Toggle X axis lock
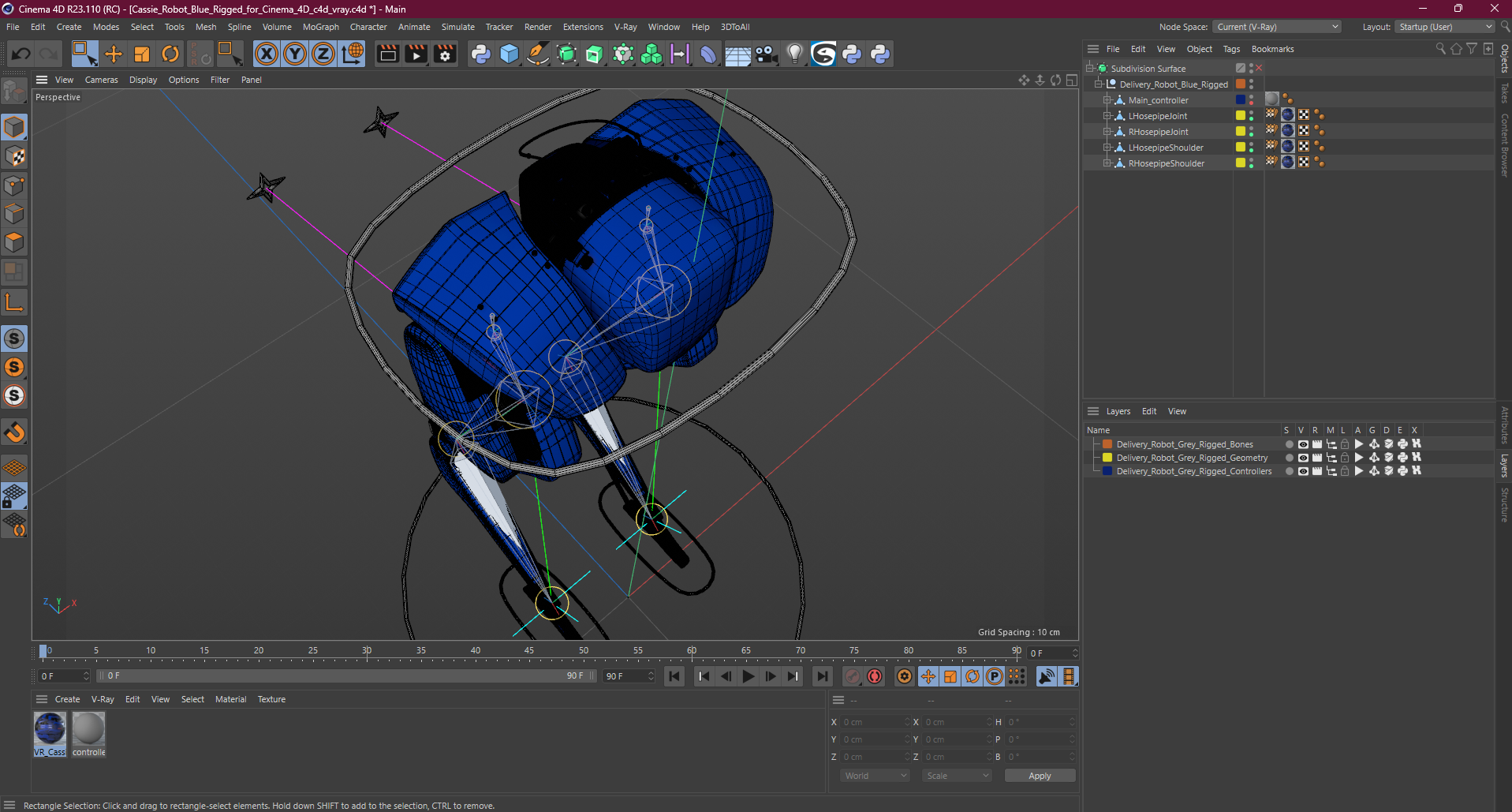This screenshot has height=812, width=1512. tap(267, 54)
